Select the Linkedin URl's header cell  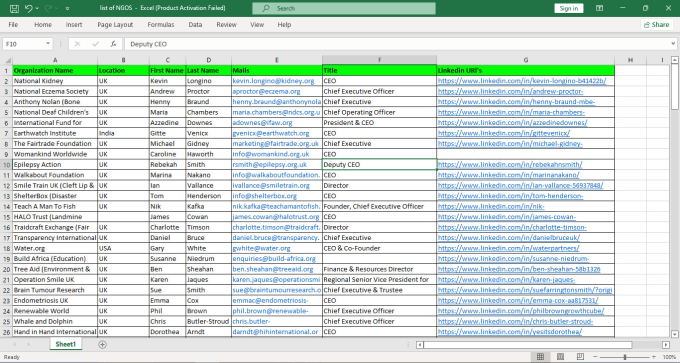[x=526, y=70]
